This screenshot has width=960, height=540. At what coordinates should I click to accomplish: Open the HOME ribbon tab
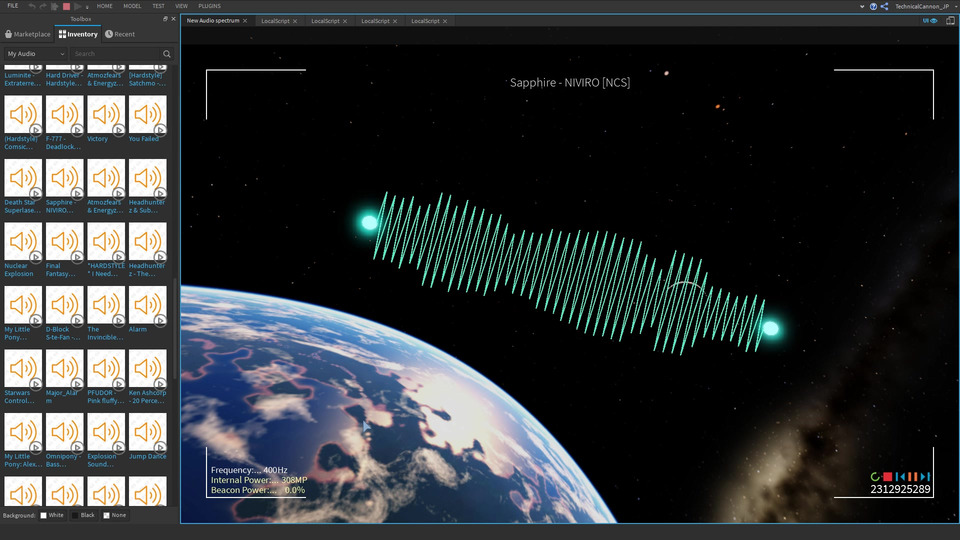click(x=105, y=6)
